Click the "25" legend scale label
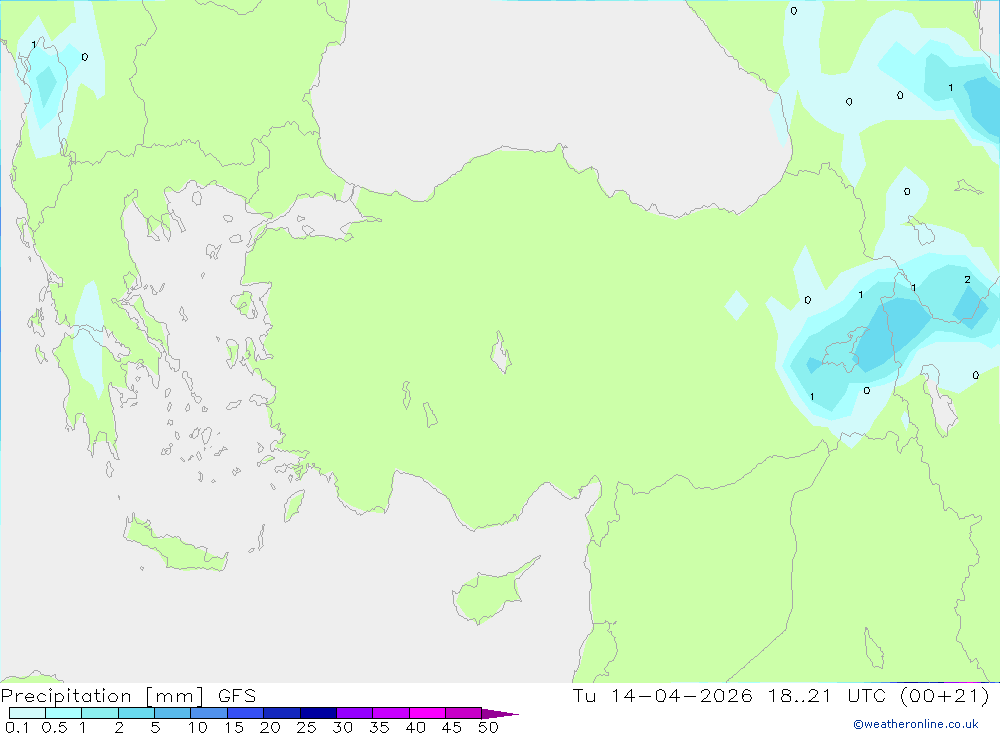Image resolution: width=1000 pixels, height=733 pixels. tap(306, 727)
